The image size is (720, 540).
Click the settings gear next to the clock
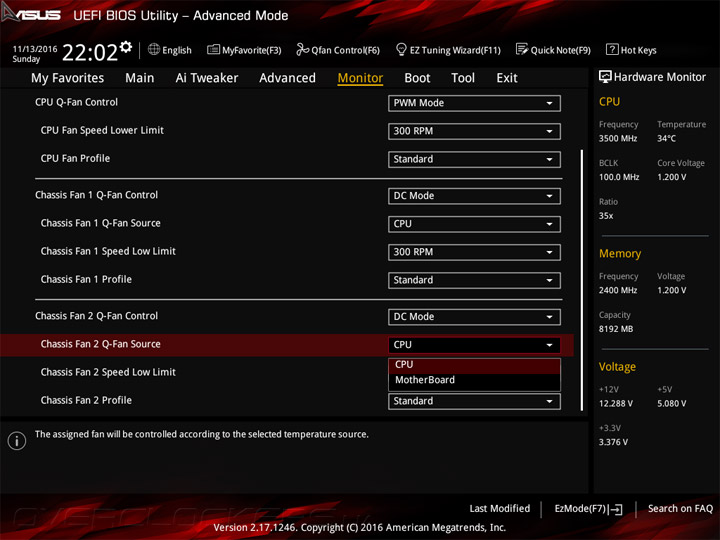pyautogui.click(x=126, y=47)
